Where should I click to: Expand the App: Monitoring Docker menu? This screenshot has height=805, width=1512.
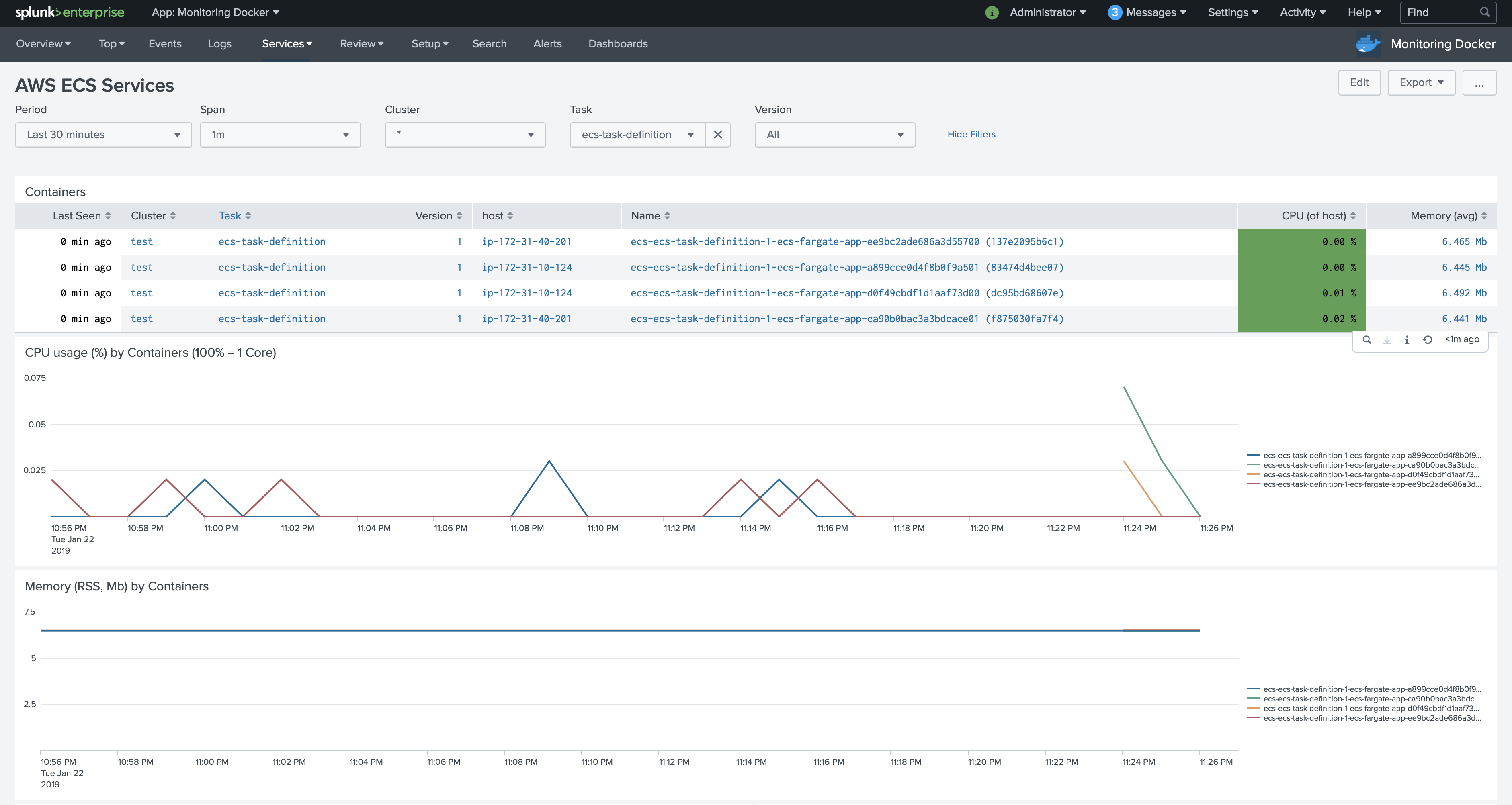coord(215,12)
